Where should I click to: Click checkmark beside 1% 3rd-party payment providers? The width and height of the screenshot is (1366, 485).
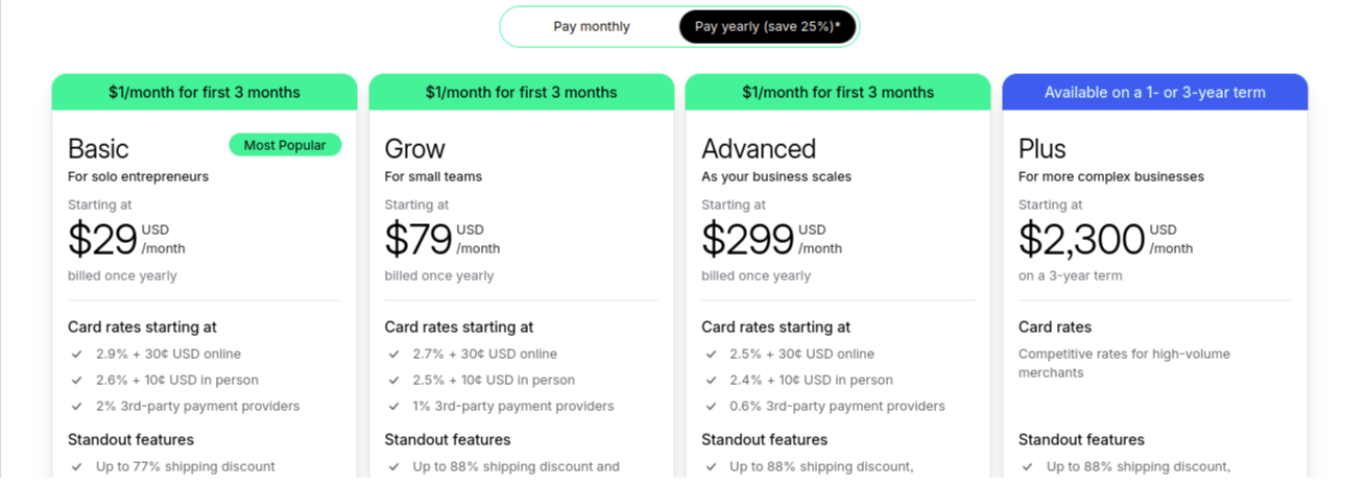(394, 406)
